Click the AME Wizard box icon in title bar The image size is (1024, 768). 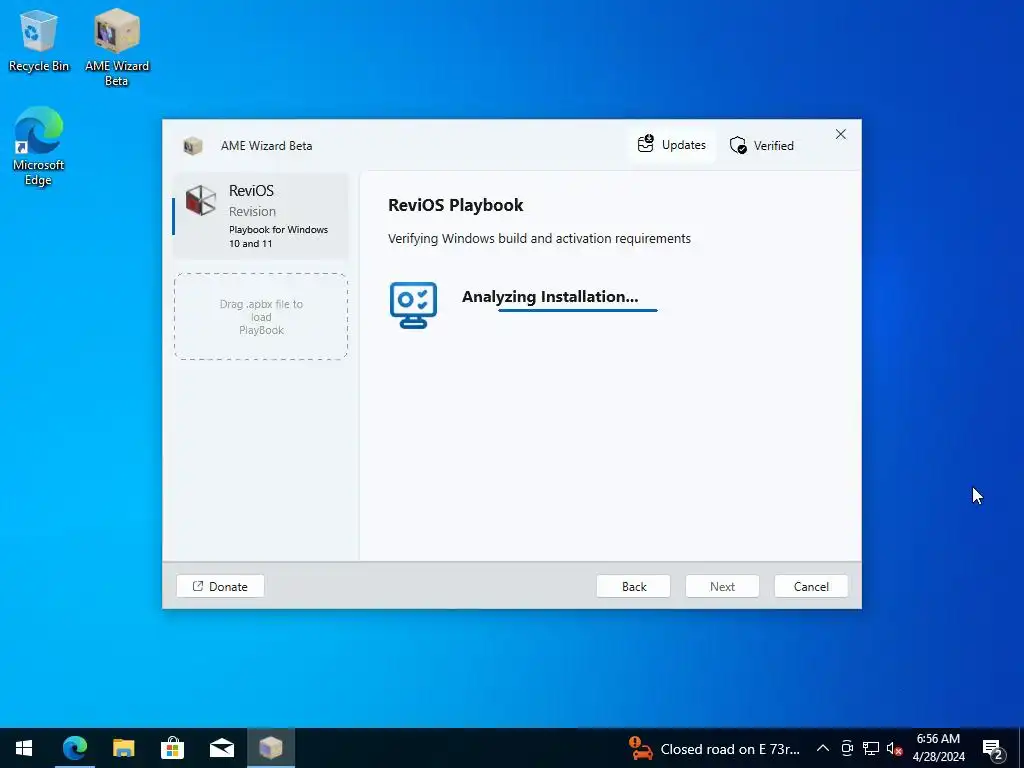(x=193, y=146)
